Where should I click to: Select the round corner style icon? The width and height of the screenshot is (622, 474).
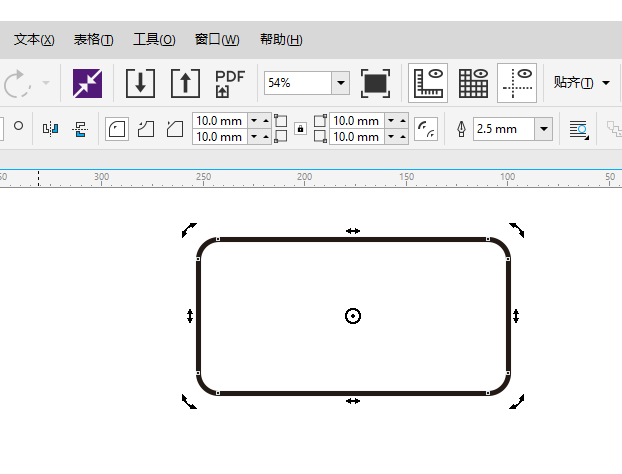coord(117,129)
